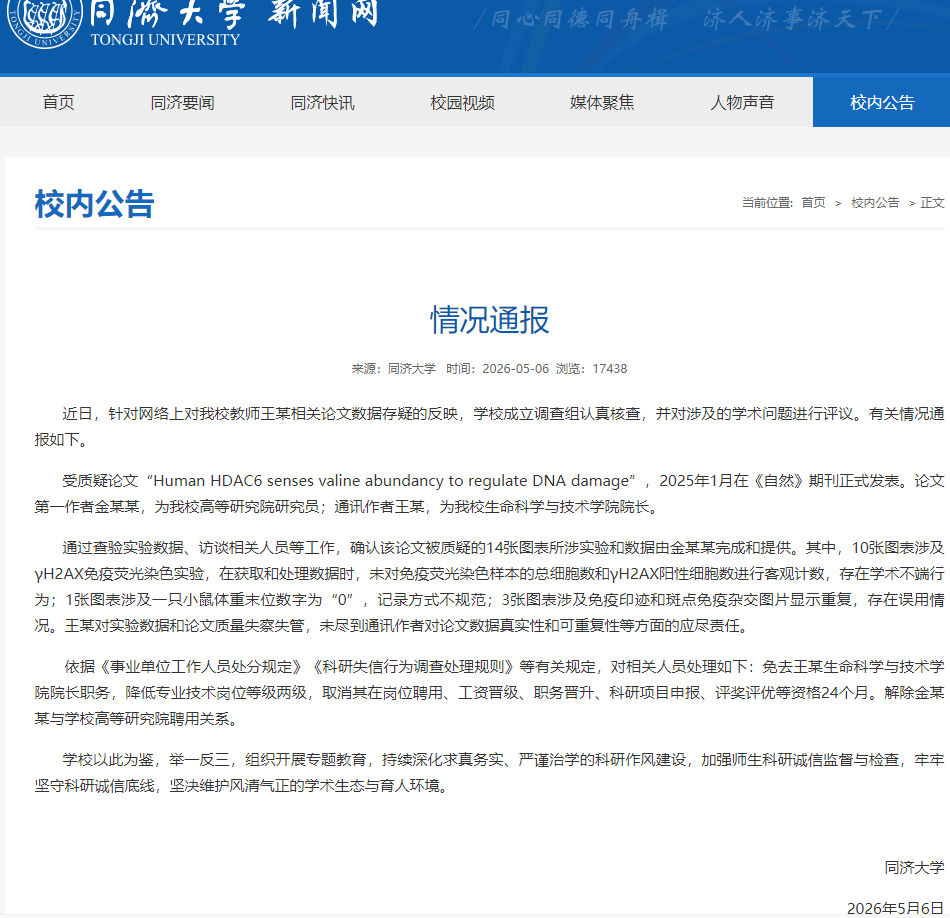Screen dimensions: 950x918
Task: Click the source text 来源：同济大学
Action: [x=393, y=368]
